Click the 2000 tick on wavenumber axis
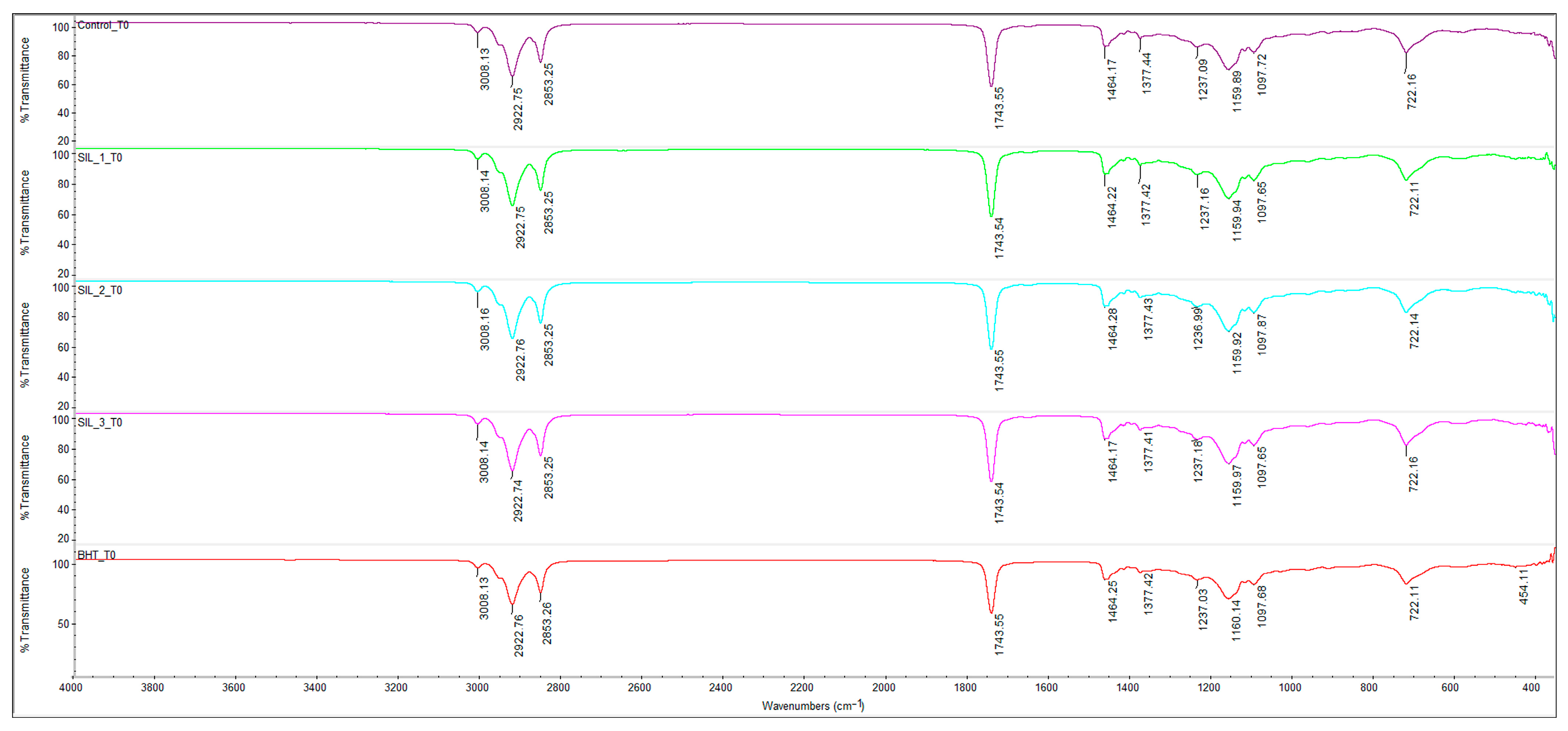Screen dimensions: 1568x731 [x=884, y=688]
